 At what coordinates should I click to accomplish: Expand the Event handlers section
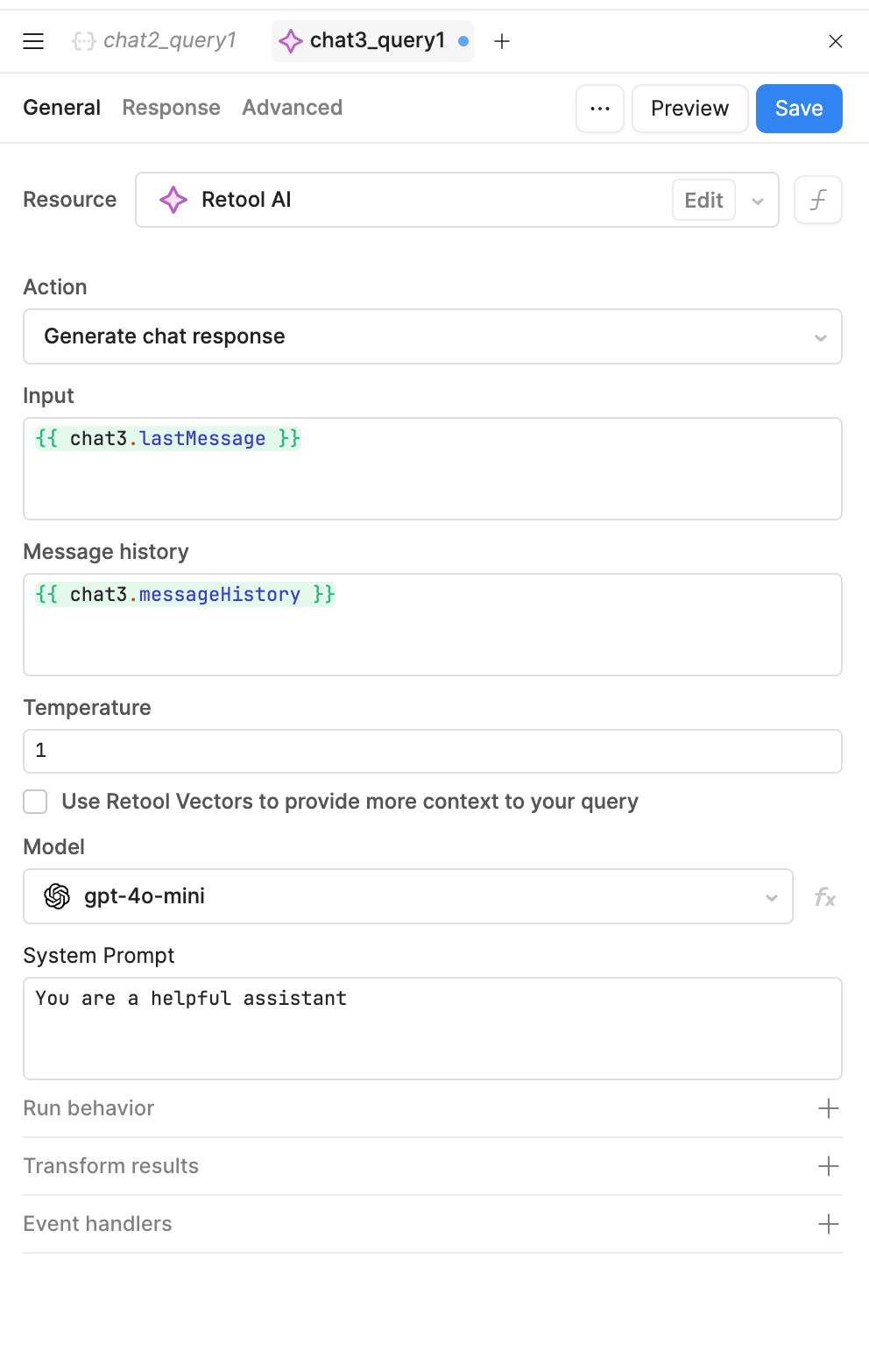click(x=433, y=1224)
